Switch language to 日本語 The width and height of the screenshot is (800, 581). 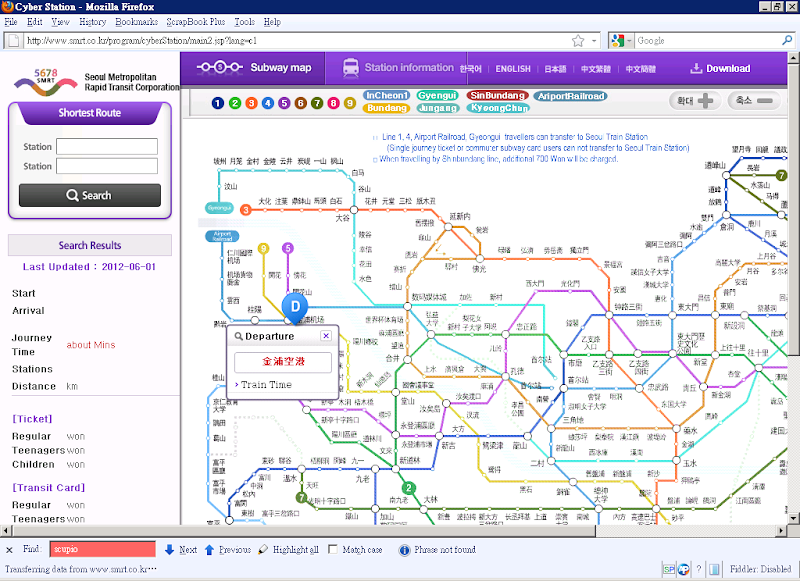coord(555,69)
